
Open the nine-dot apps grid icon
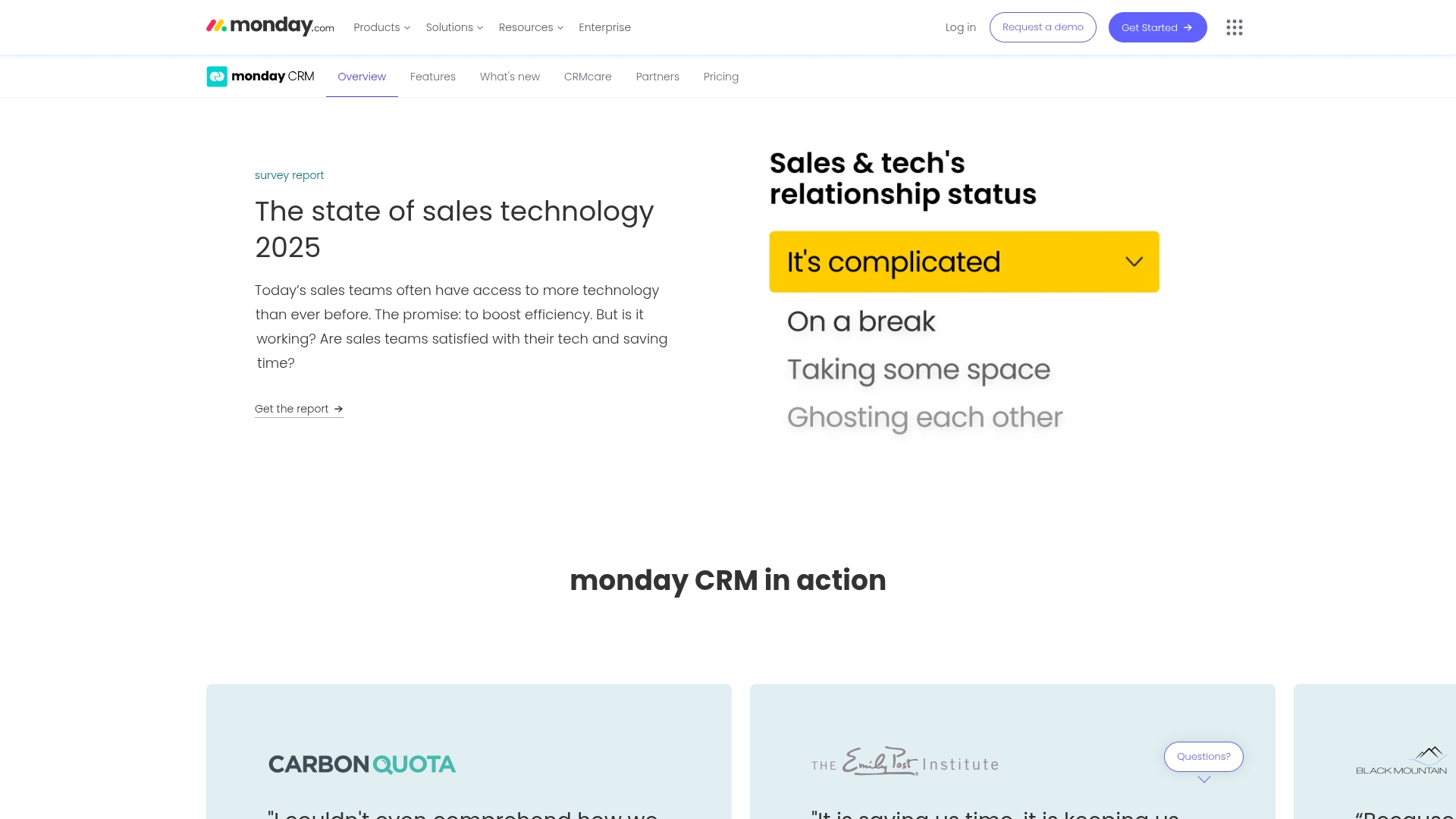point(1235,27)
